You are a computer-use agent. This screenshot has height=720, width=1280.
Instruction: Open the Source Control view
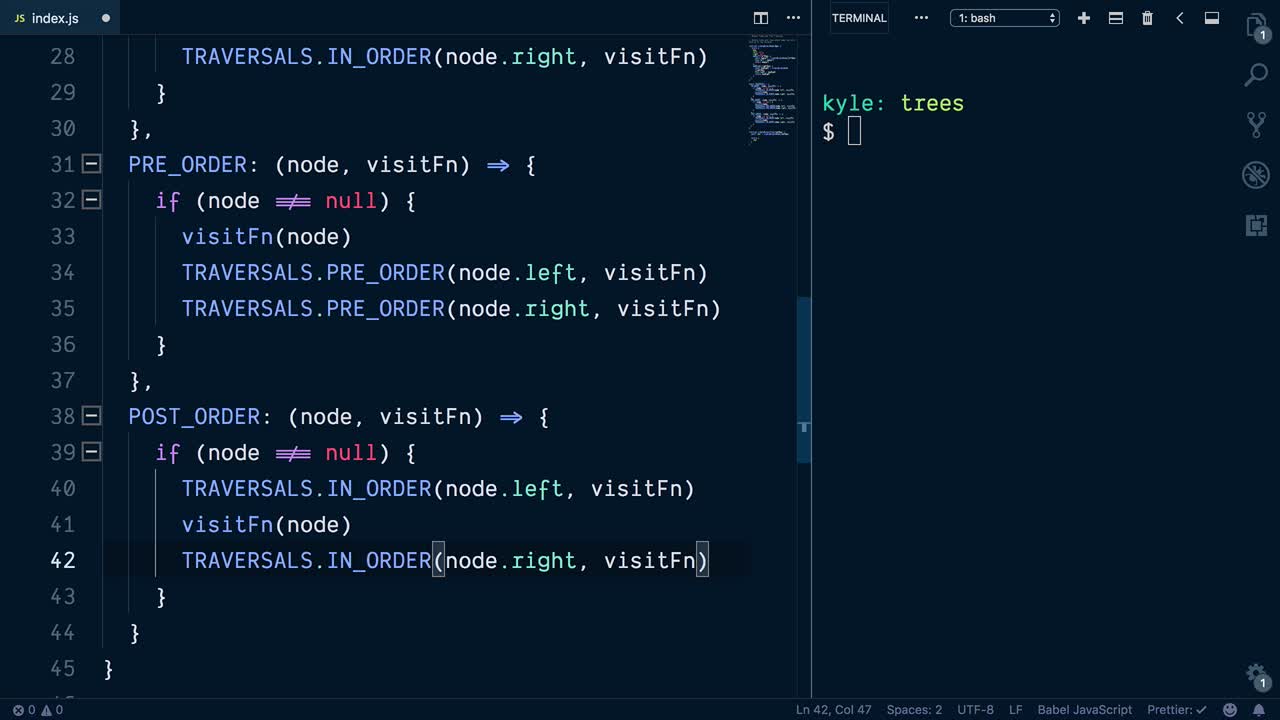1256,125
